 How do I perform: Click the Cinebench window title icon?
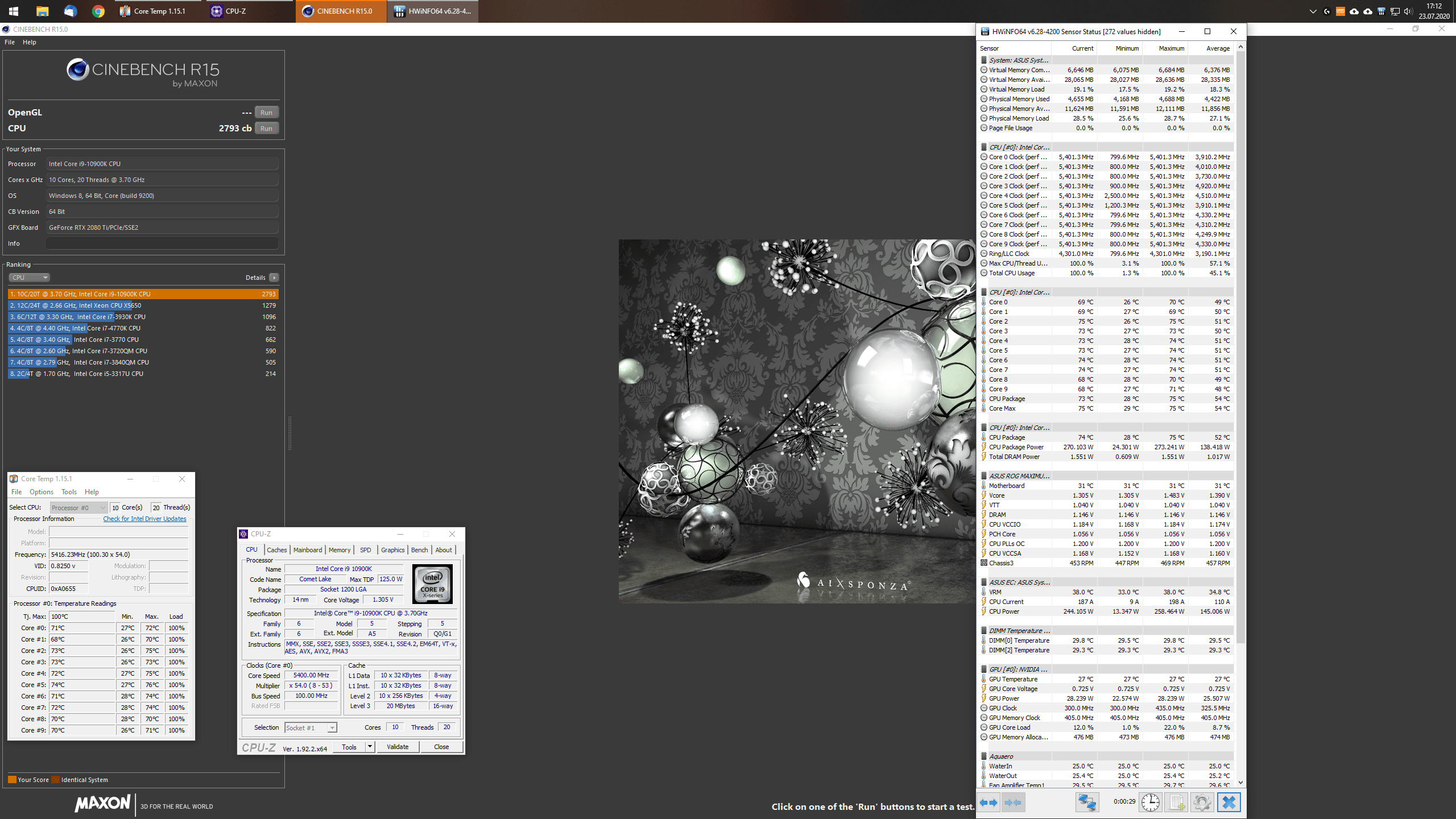point(6,30)
